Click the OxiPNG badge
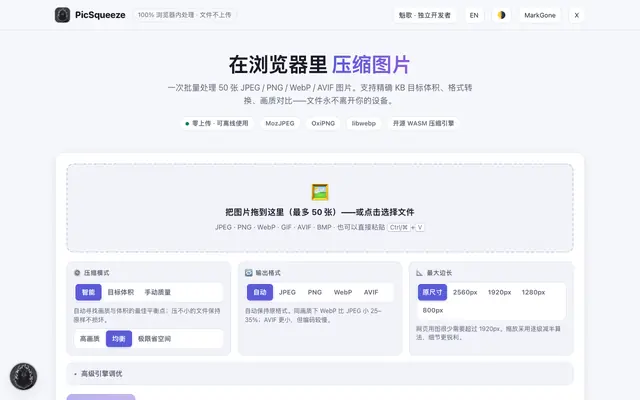Image resolution: width=640 pixels, height=400 pixels. [323, 123]
